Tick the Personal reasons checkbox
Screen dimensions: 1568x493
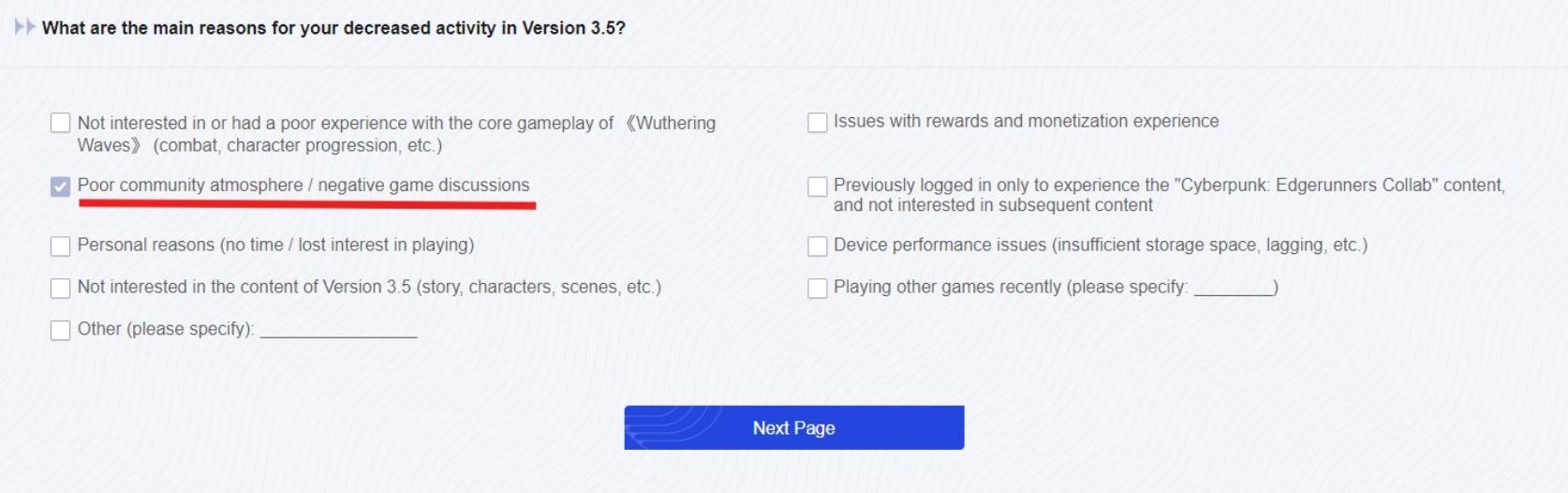coord(60,246)
